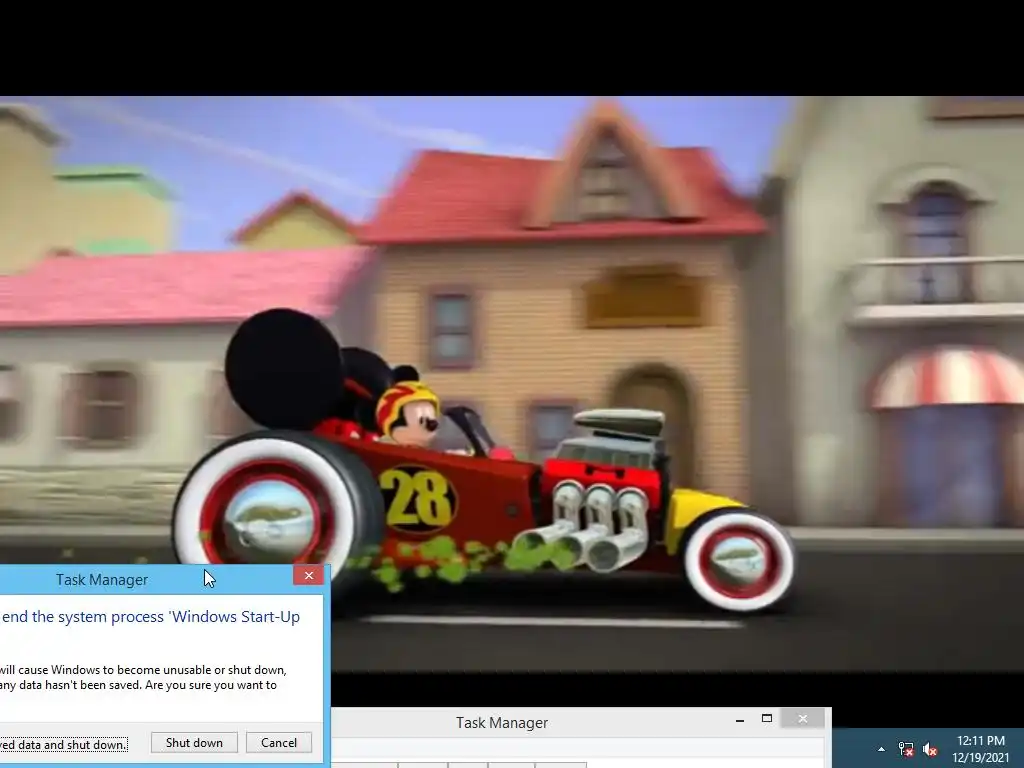Close the Task Manager confirmation dialog
Image resolution: width=1024 pixels, height=768 pixels.
coord(308,575)
